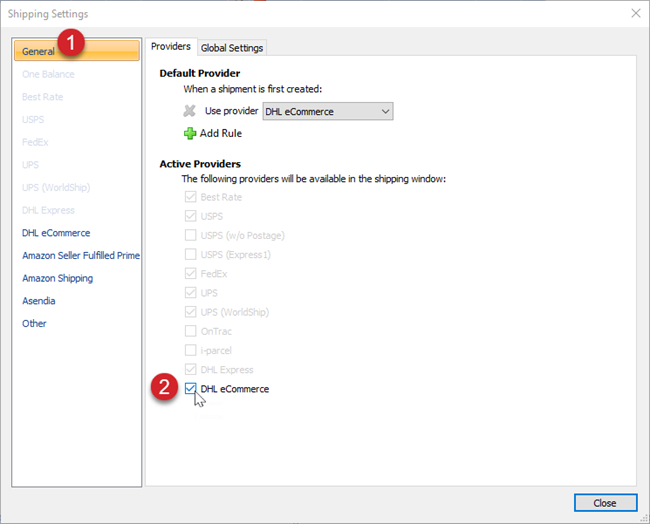Click 'When a shipment is first created:' text
Viewport: 650px width, 524px height.
pos(253,89)
